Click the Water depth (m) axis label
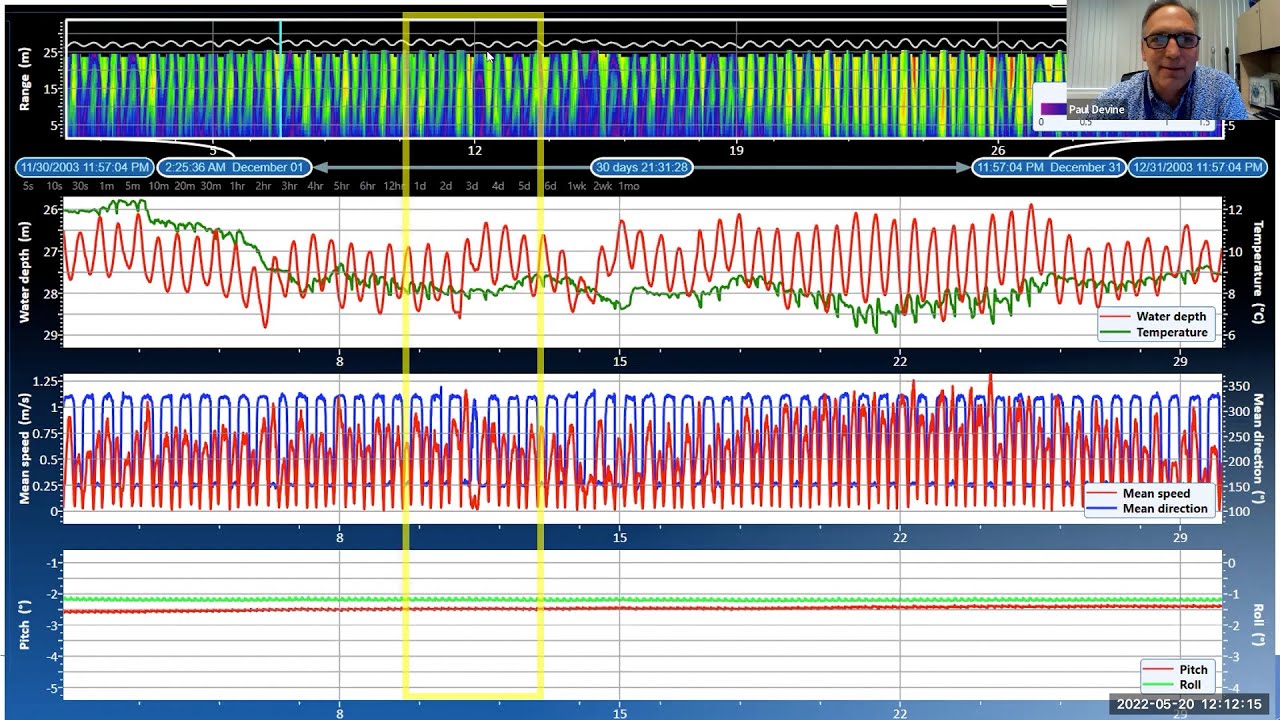This screenshot has height=720, width=1280. pos(25,272)
